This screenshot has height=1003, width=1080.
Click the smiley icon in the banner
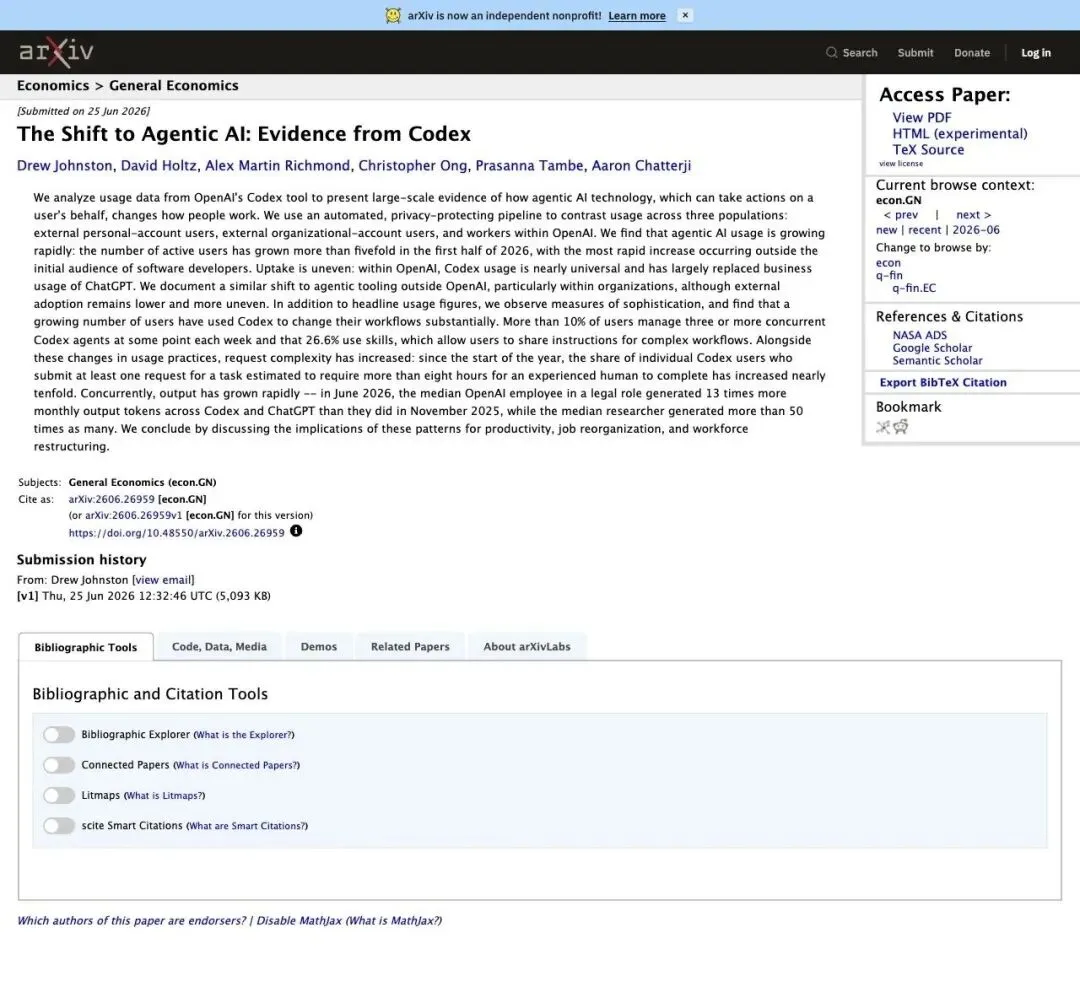click(x=393, y=15)
